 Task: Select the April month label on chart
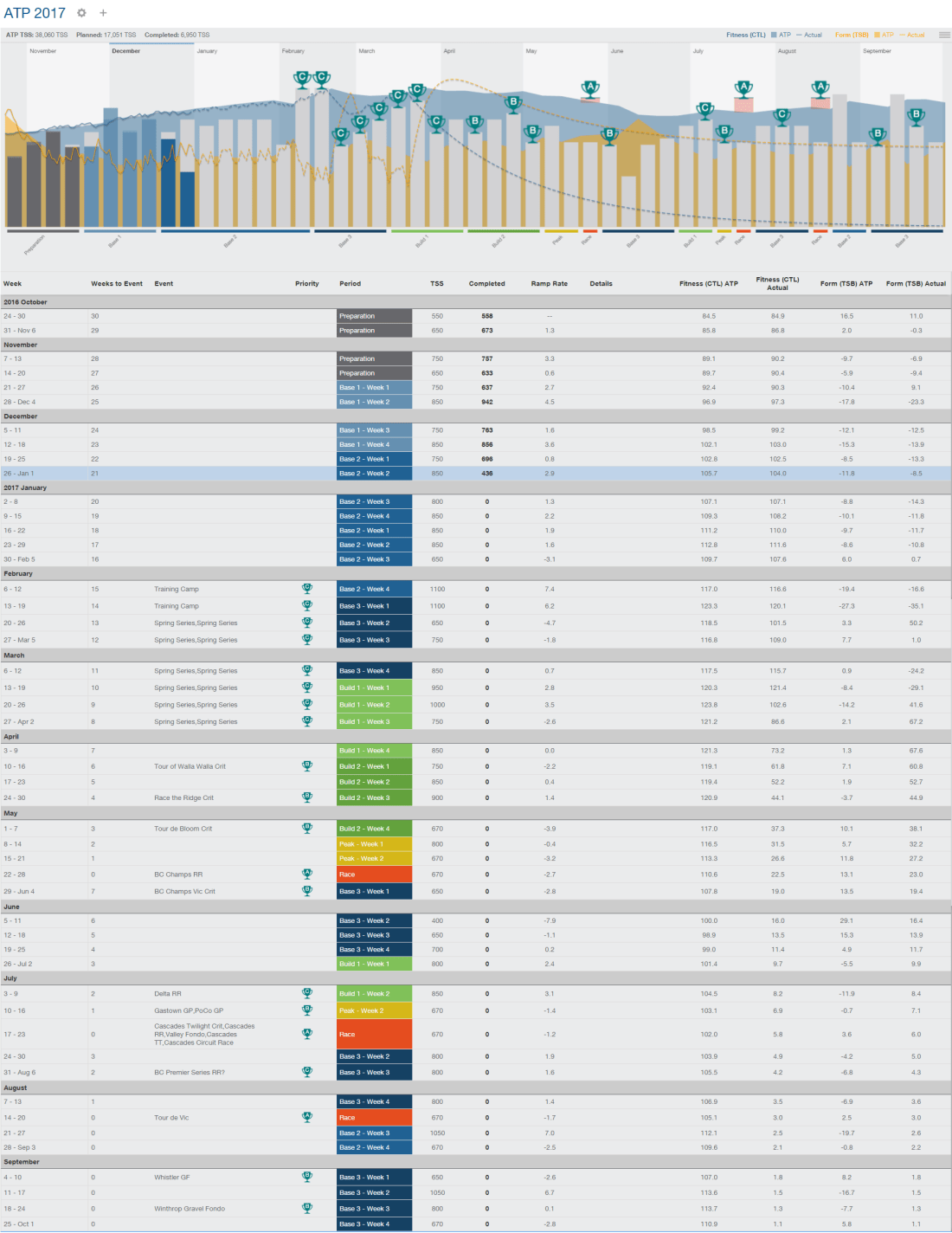[449, 51]
